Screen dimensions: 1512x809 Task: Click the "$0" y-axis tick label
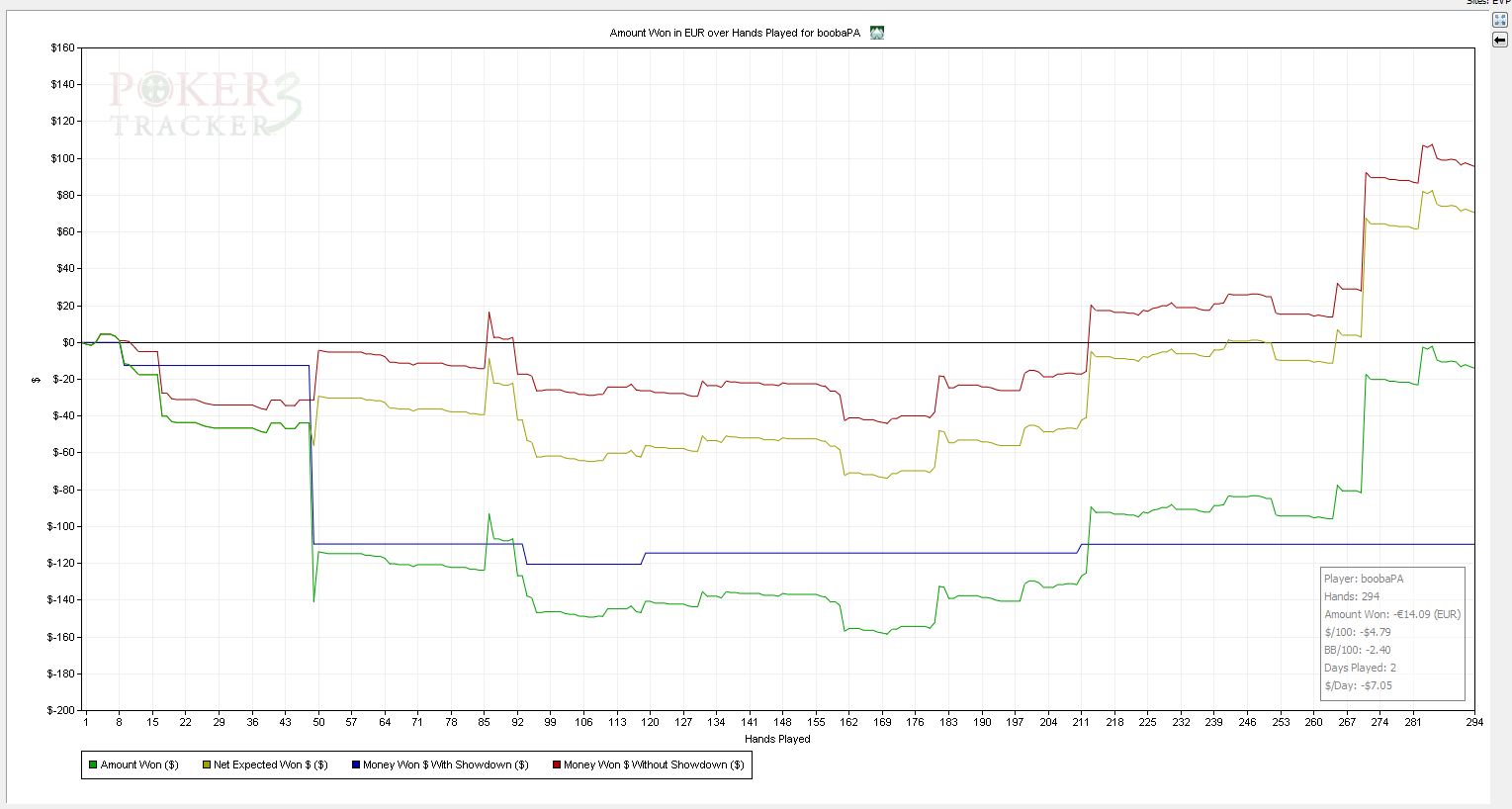coord(68,342)
